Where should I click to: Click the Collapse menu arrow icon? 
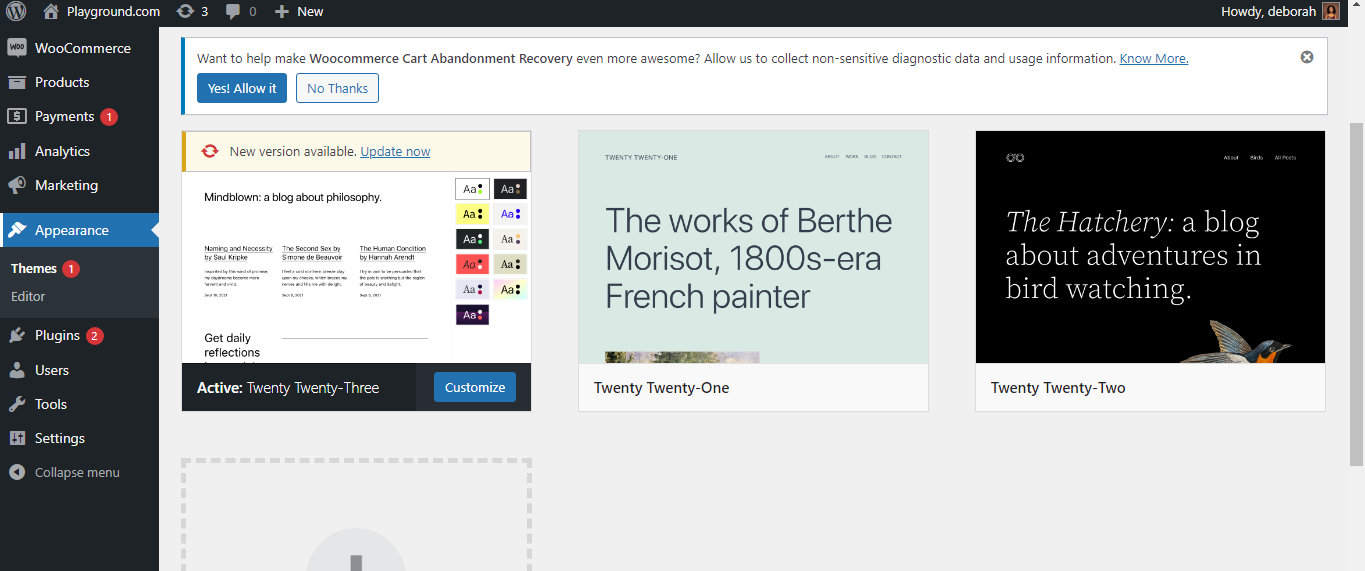pyautogui.click(x=17, y=472)
